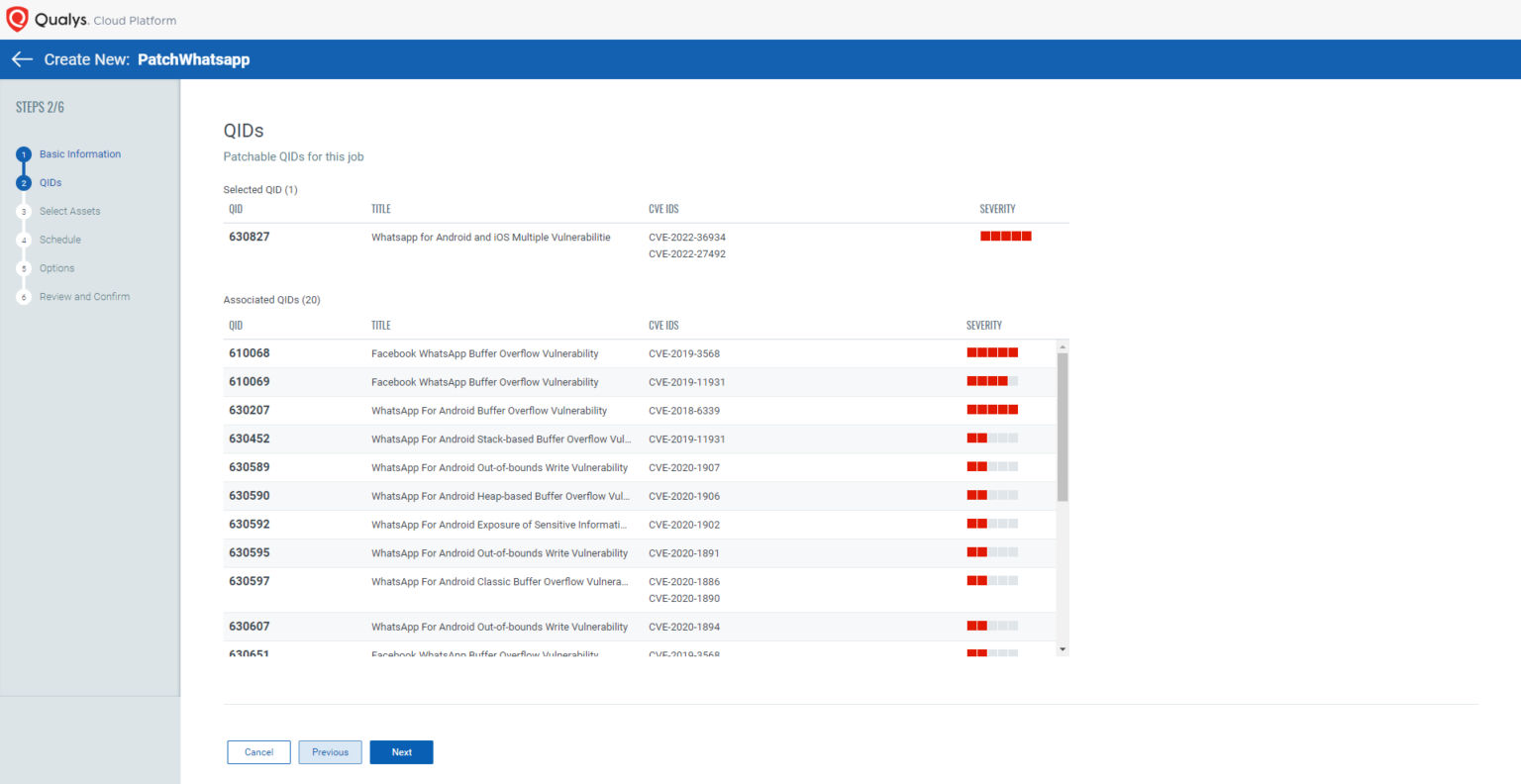Viewport: 1521px width, 784px height.
Task: Select QID 630827 in Selected QID table
Action: (249, 237)
